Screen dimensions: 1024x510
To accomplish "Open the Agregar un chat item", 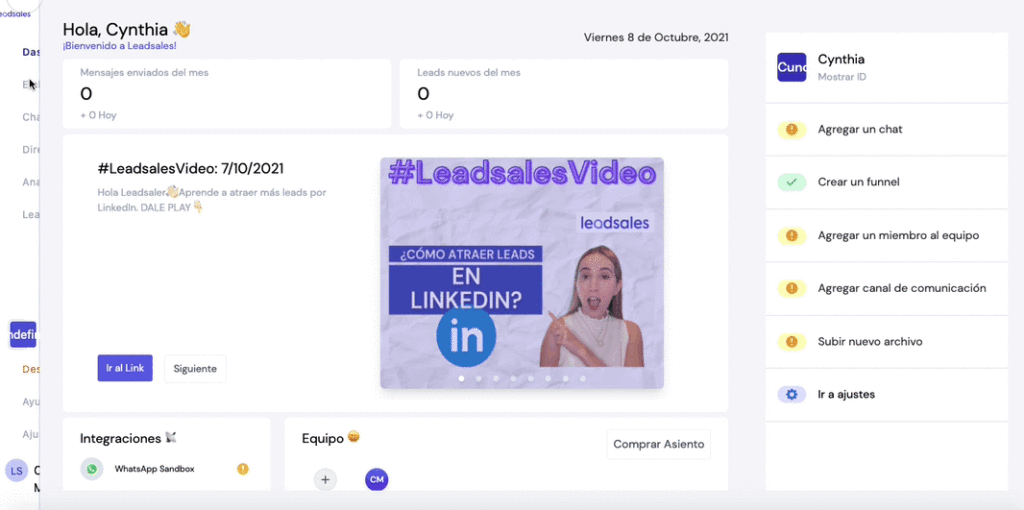I will (x=887, y=130).
